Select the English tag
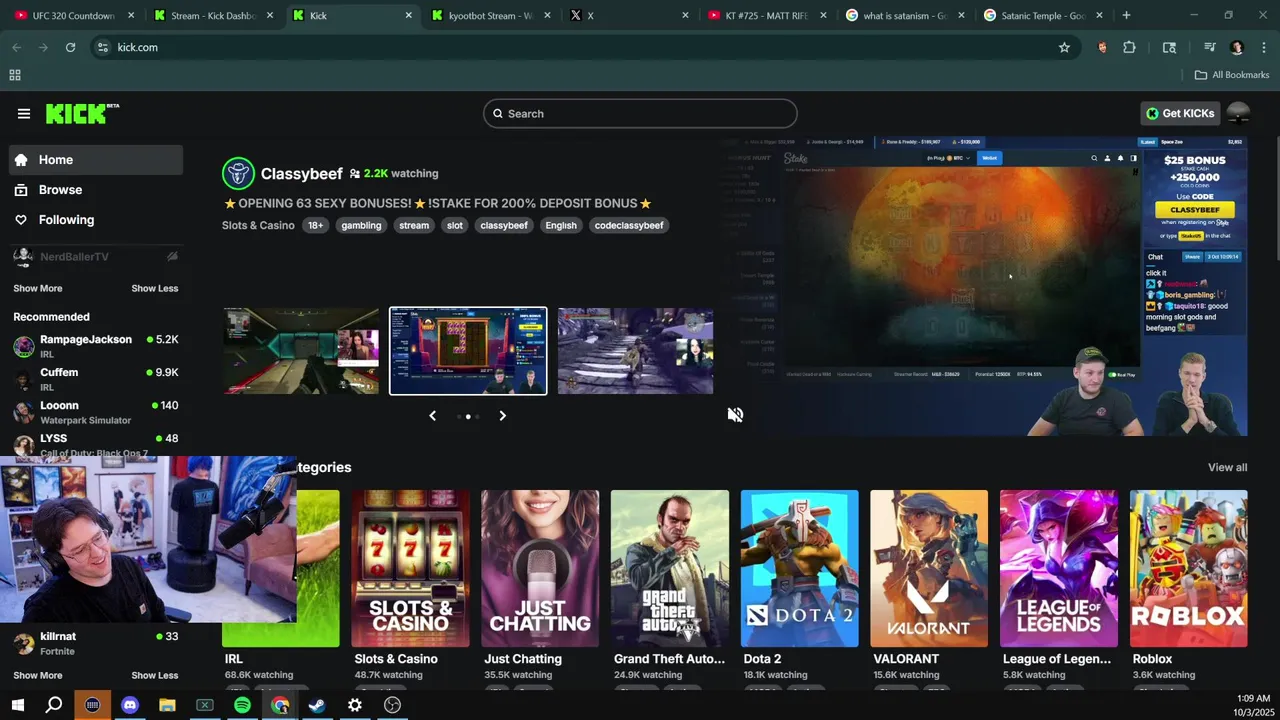Screen dimensions: 1280x720 [561, 225]
